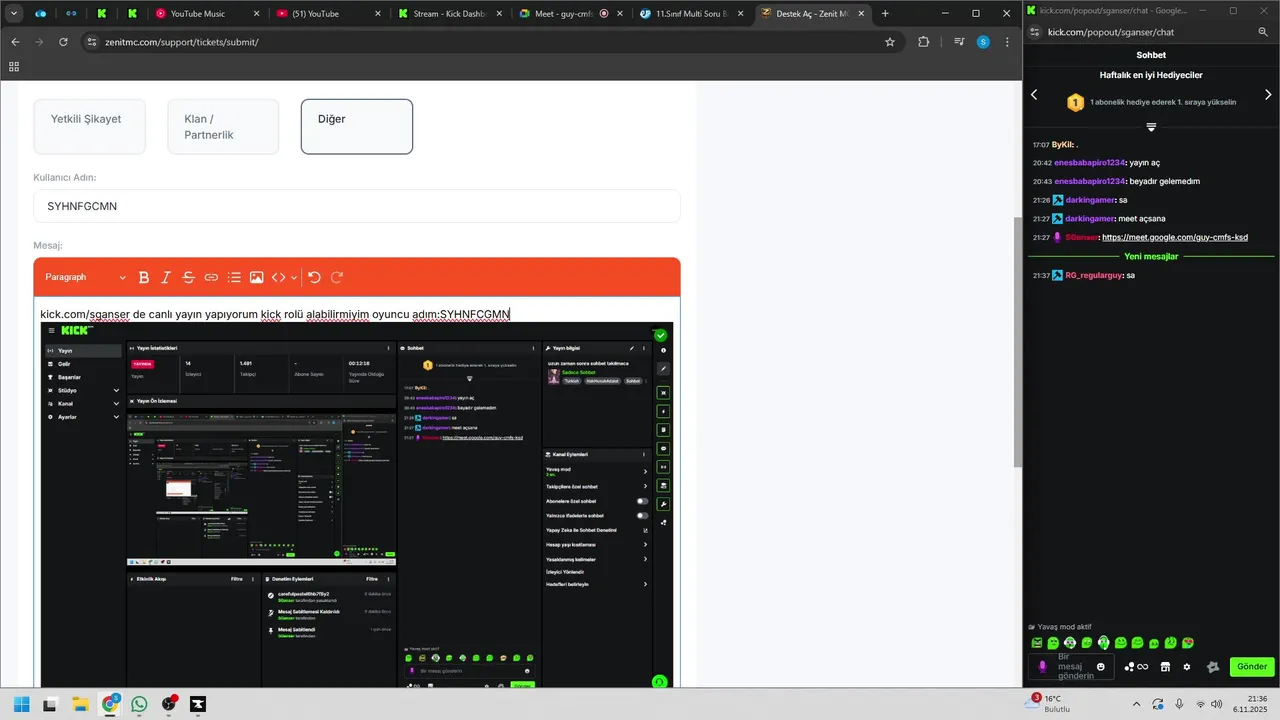Toggle bold formatting in the message editor
Image resolution: width=1280 pixels, height=720 pixels.
tap(144, 277)
